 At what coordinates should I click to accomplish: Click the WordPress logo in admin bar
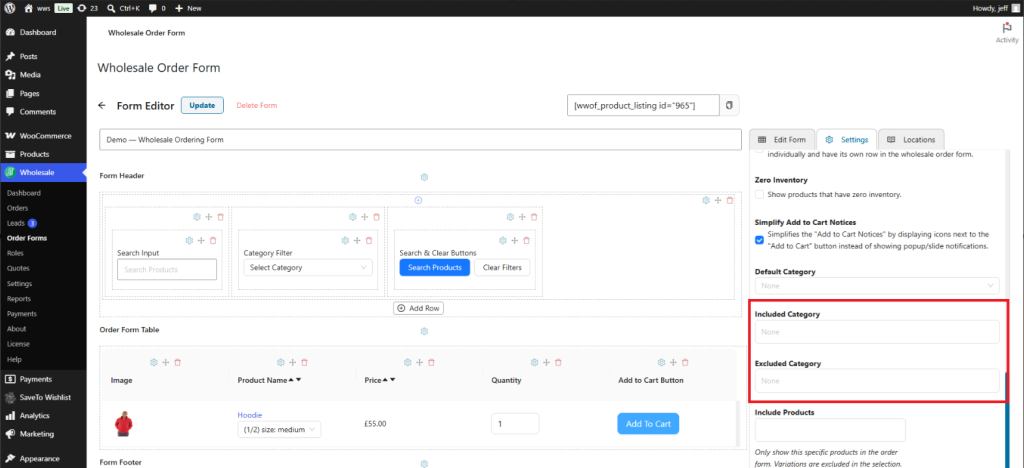click(x=10, y=8)
